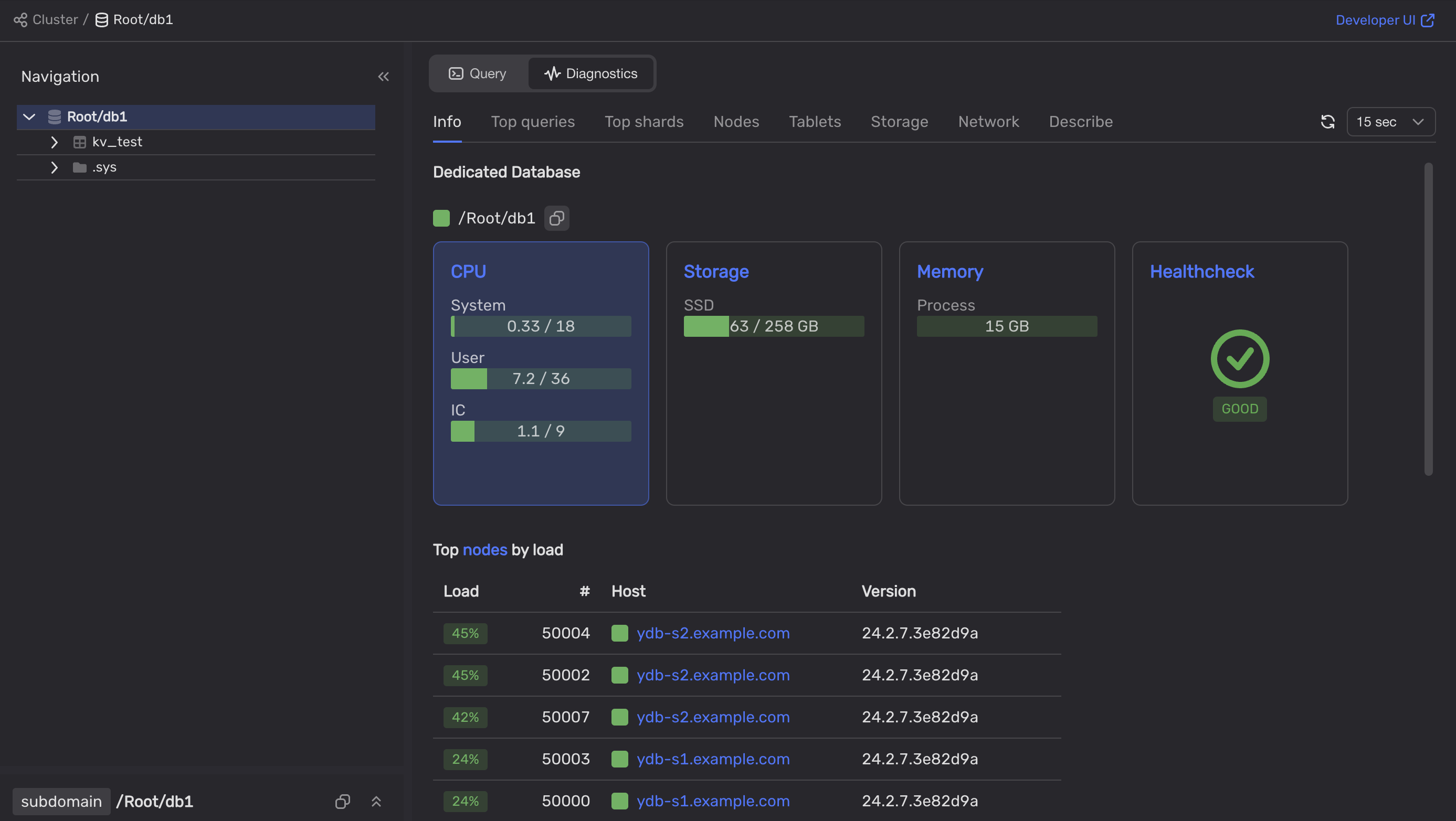Open the 15 sec refresh interval dropdown
This screenshot has height=821, width=1456.
[x=1390, y=122]
